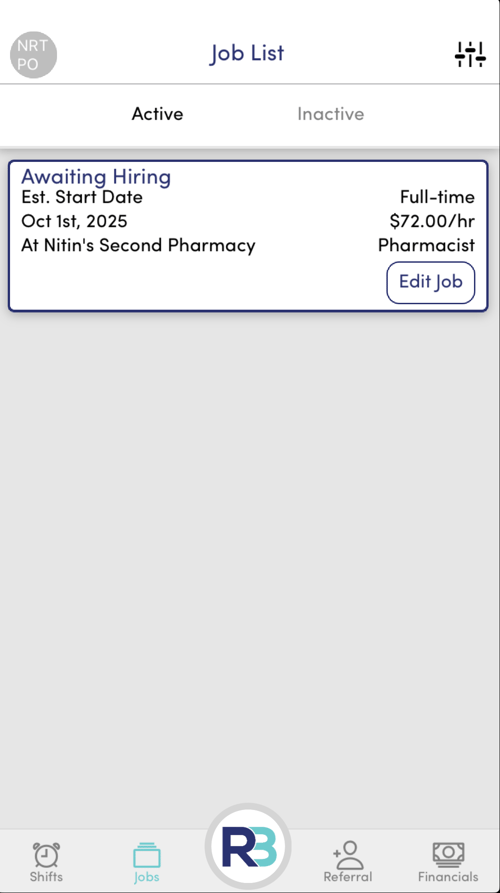Tap the Shifts label in bottom bar
This screenshot has height=893, width=500.
[46, 876]
